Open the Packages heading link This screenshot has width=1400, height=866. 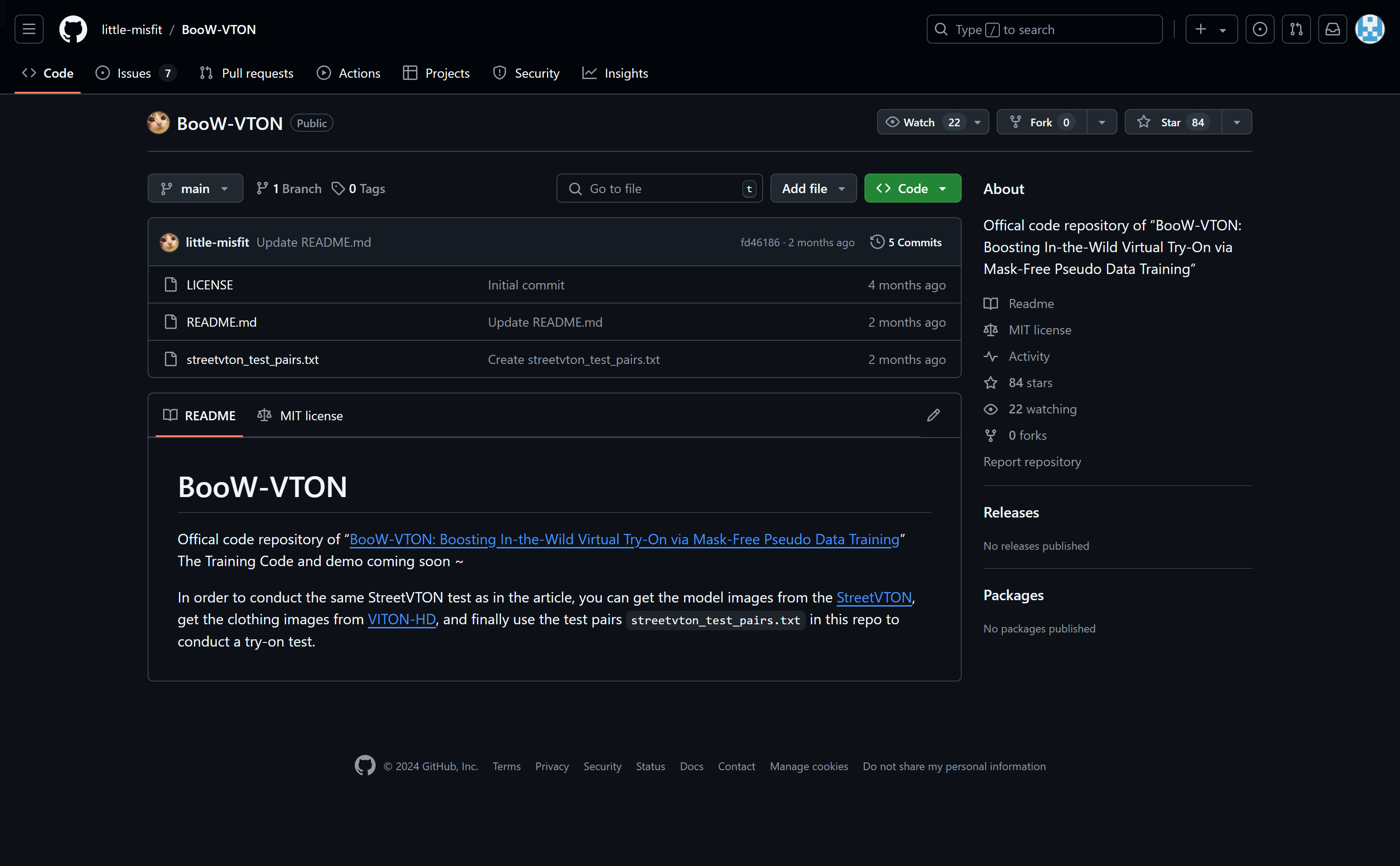point(1013,595)
